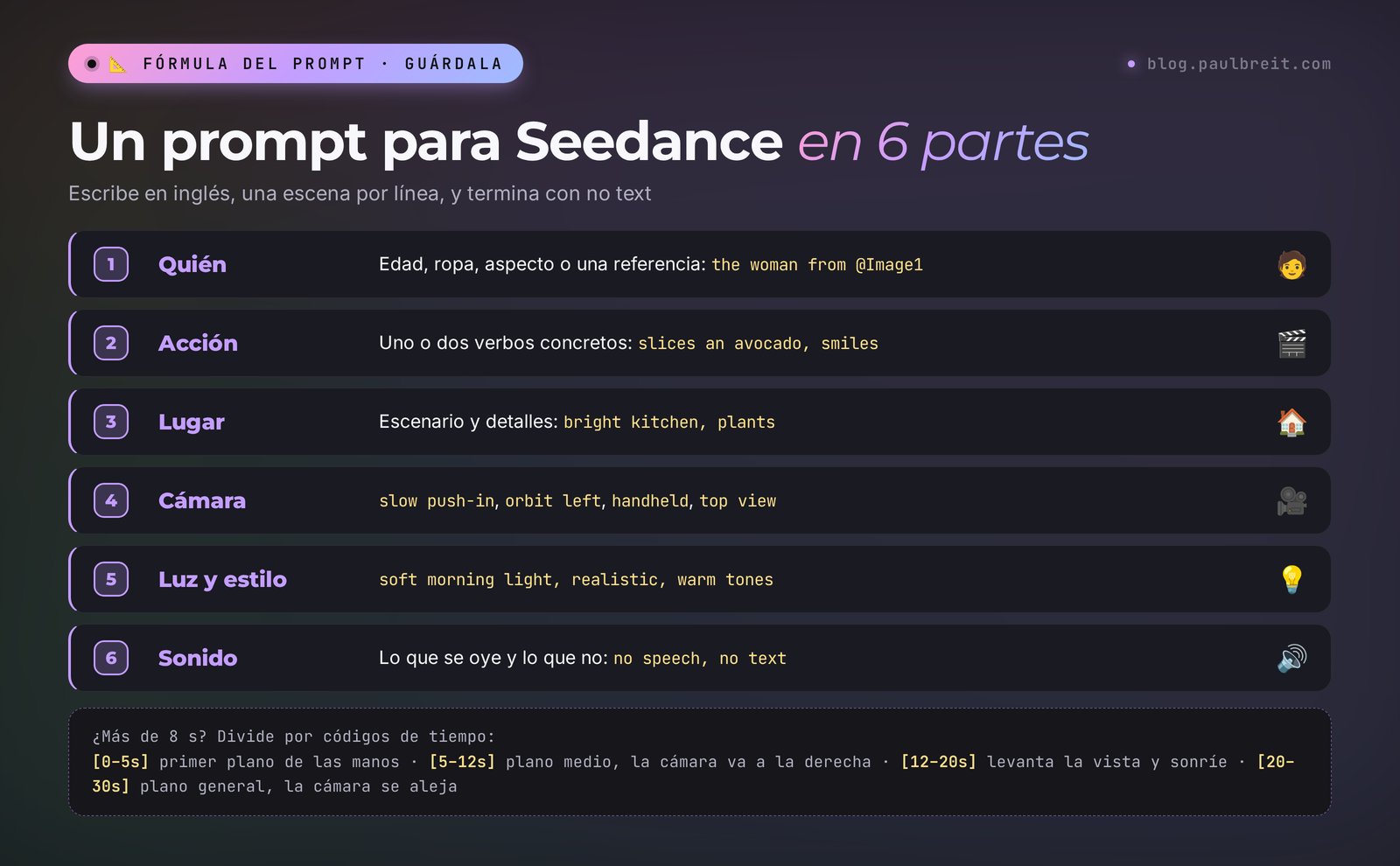Image resolution: width=1400 pixels, height=866 pixels.
Task: Click the number 1 badge beside Quién
Action: click(111, 264)
